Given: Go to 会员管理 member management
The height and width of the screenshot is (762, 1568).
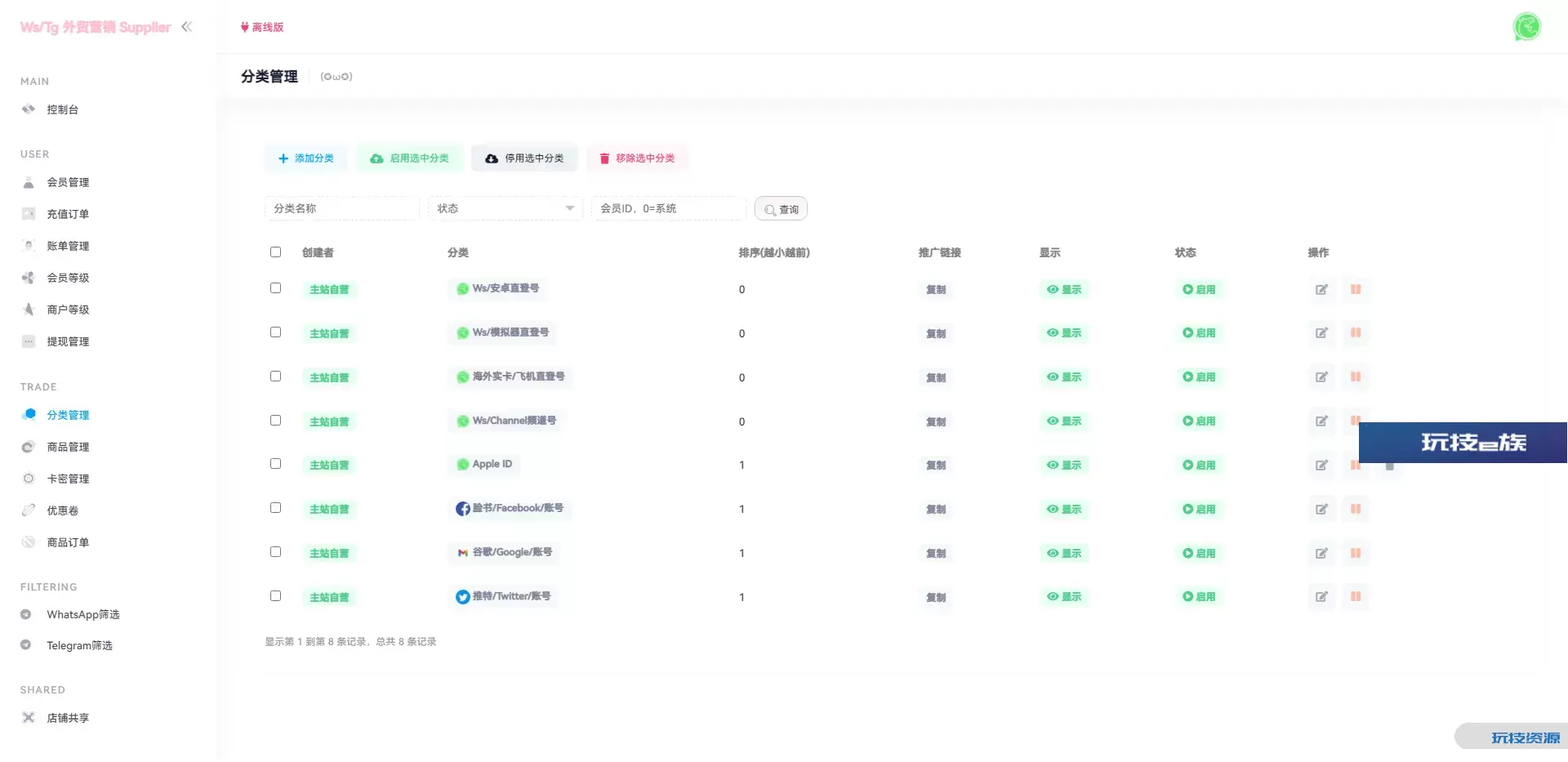Looking at the screenshot, I should tap(68, 182).
